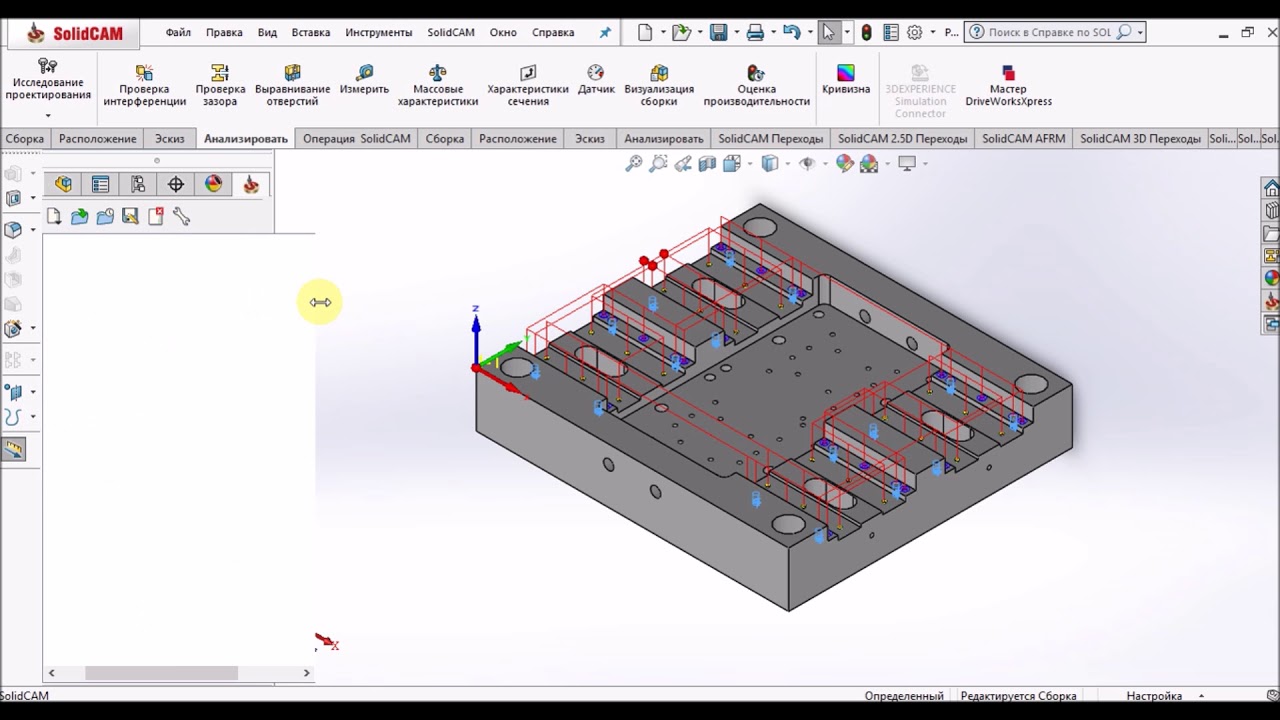Toggle the ruler measure icon in left toolbar

coord(14,450)
